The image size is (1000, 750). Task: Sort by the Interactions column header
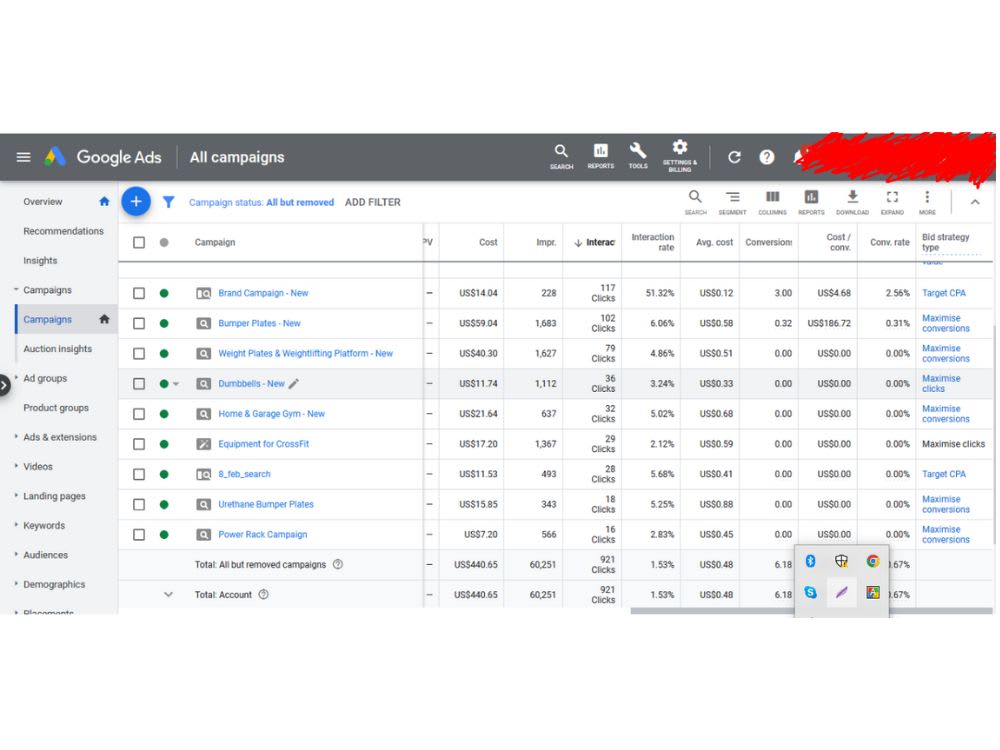594,242
